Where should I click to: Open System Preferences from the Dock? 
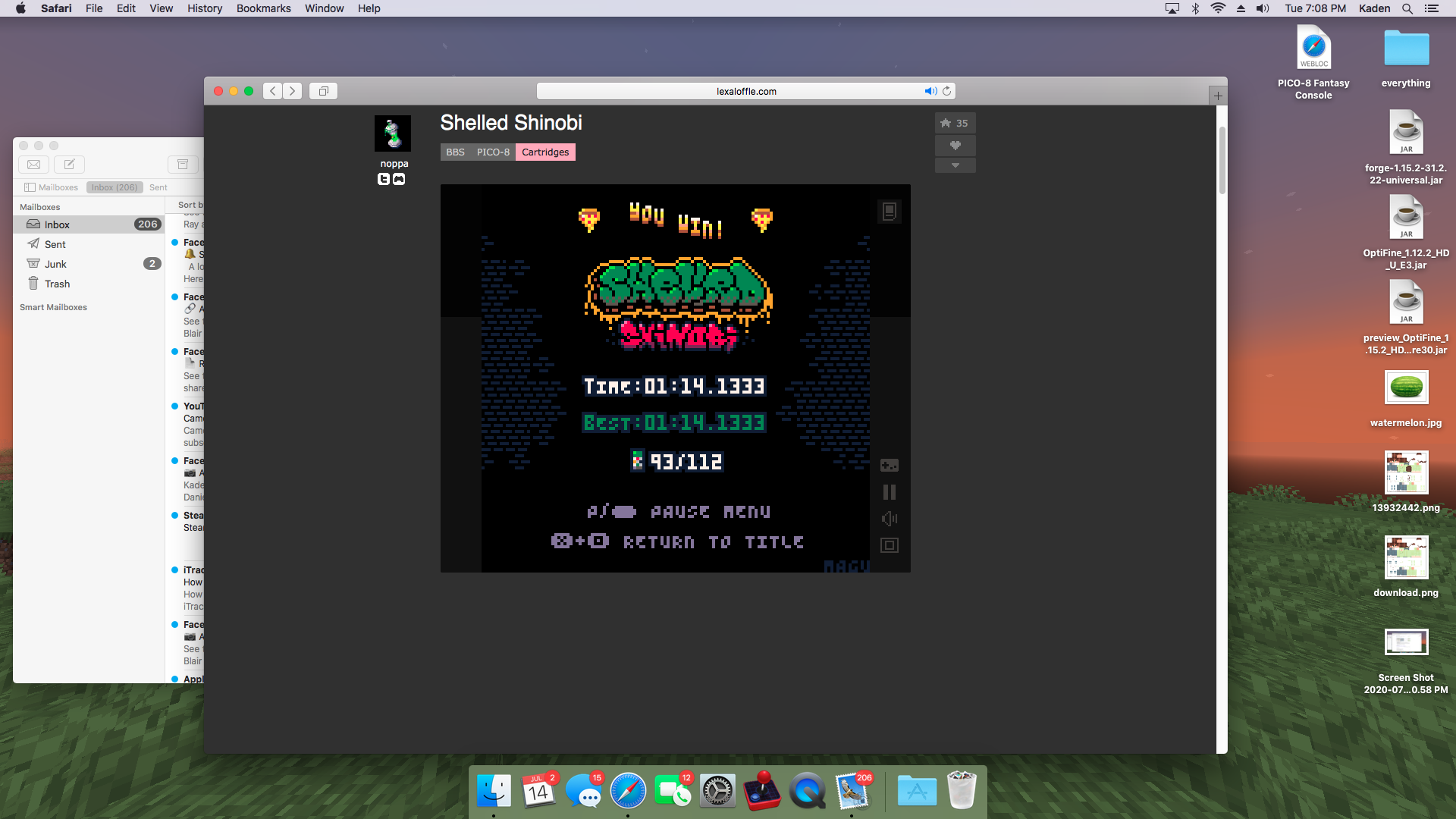click(717, 792)
